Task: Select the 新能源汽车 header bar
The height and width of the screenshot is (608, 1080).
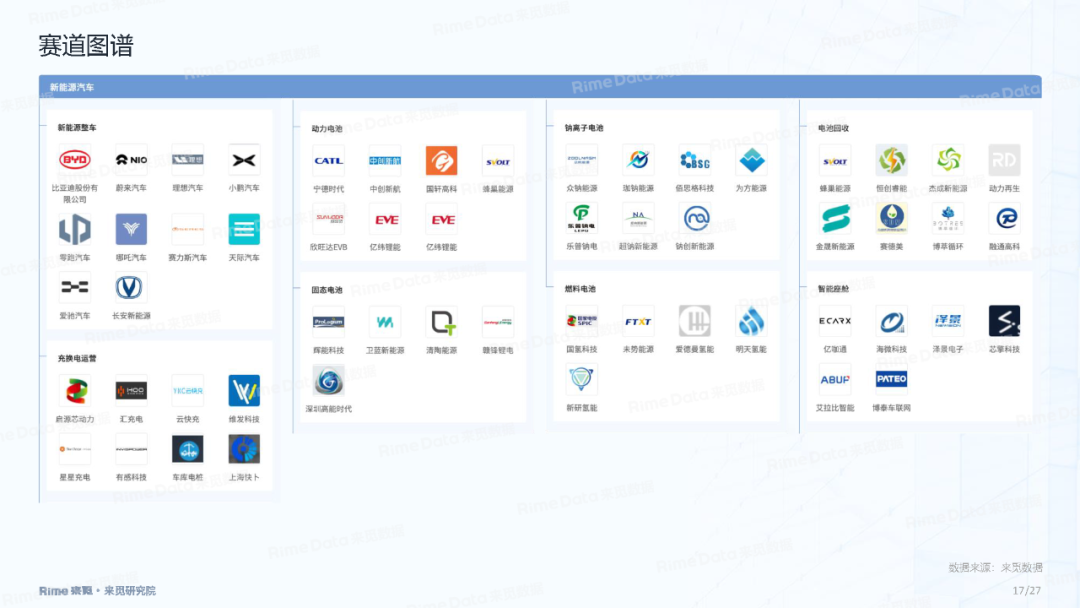Action: click(540, 87)
